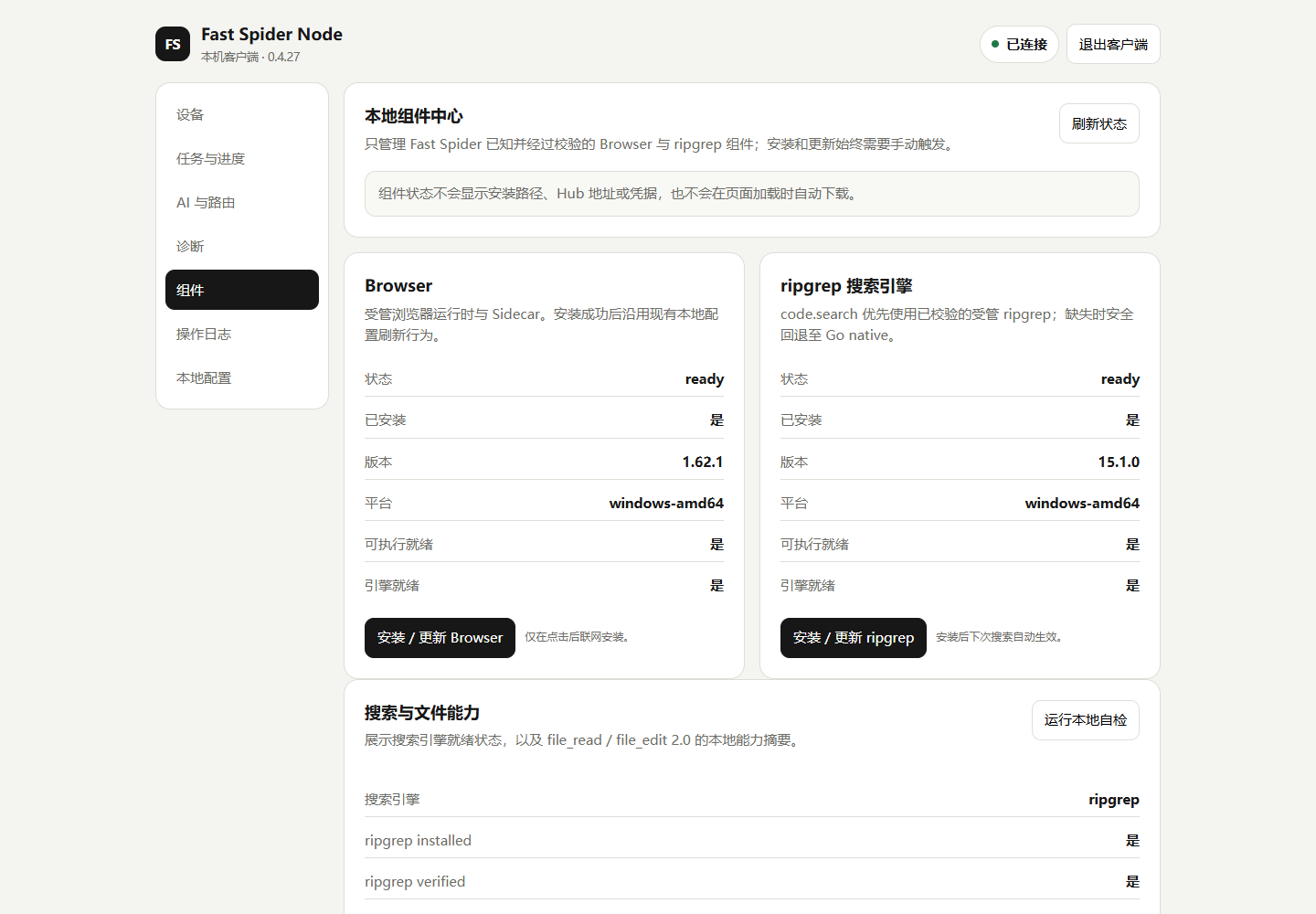Viewport: 1316px width, 914px height.
Task: Click the 退出客户端 button
Action: tap(1113, 44)
